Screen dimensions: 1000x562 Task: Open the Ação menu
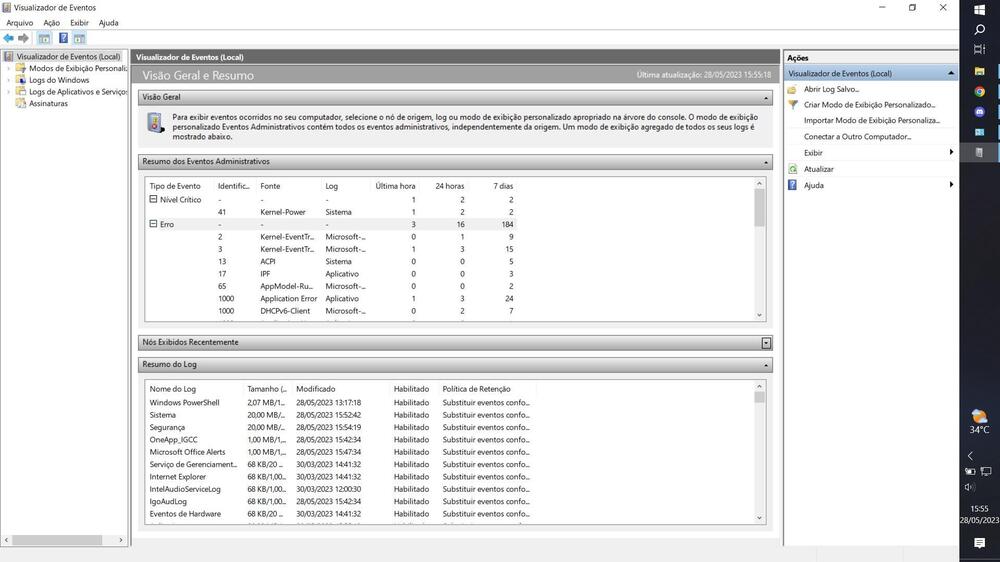[x=51, y=23]
